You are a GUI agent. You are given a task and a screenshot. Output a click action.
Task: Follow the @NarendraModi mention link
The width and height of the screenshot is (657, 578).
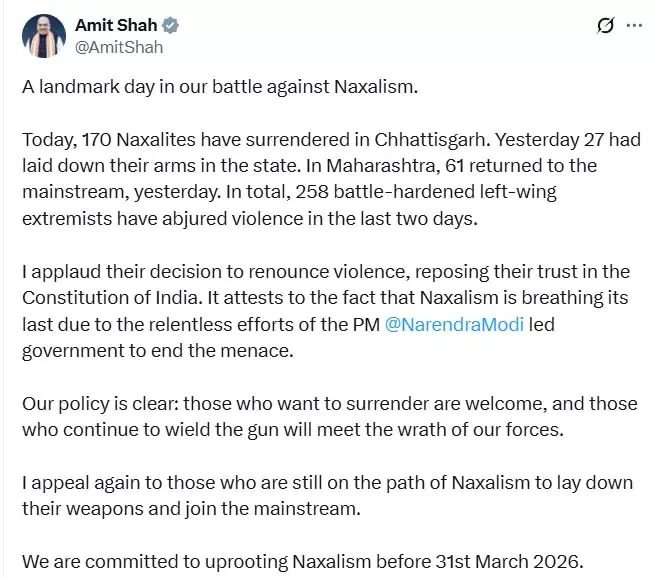tap(455, 323)
